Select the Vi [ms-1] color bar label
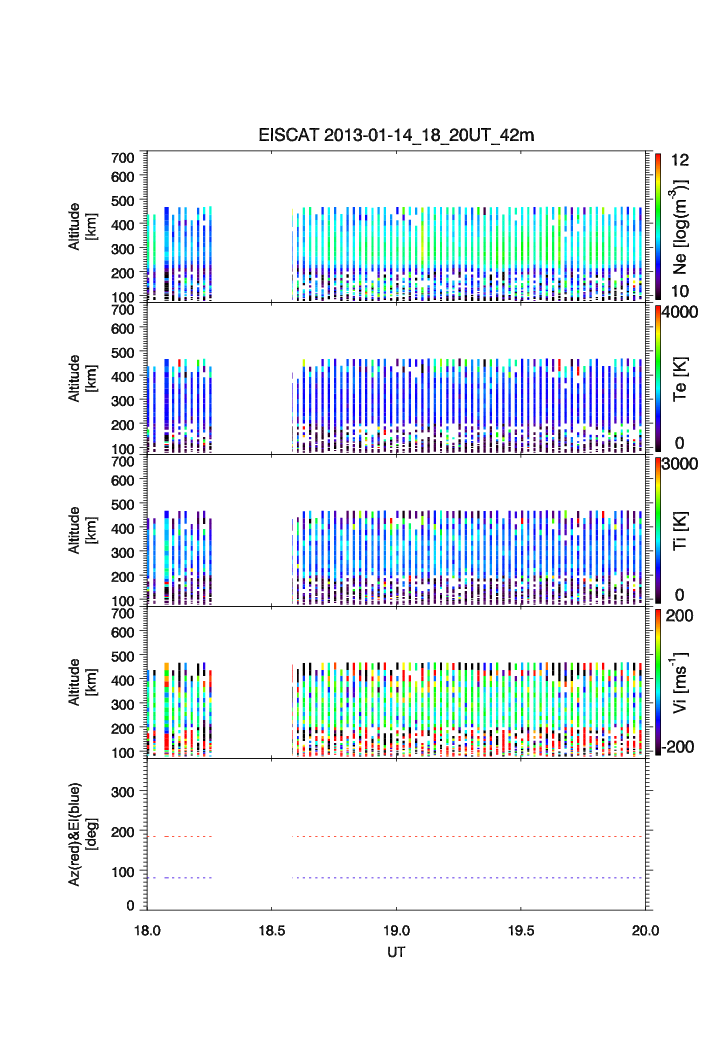708x1062 pixels. coord(680,683)
